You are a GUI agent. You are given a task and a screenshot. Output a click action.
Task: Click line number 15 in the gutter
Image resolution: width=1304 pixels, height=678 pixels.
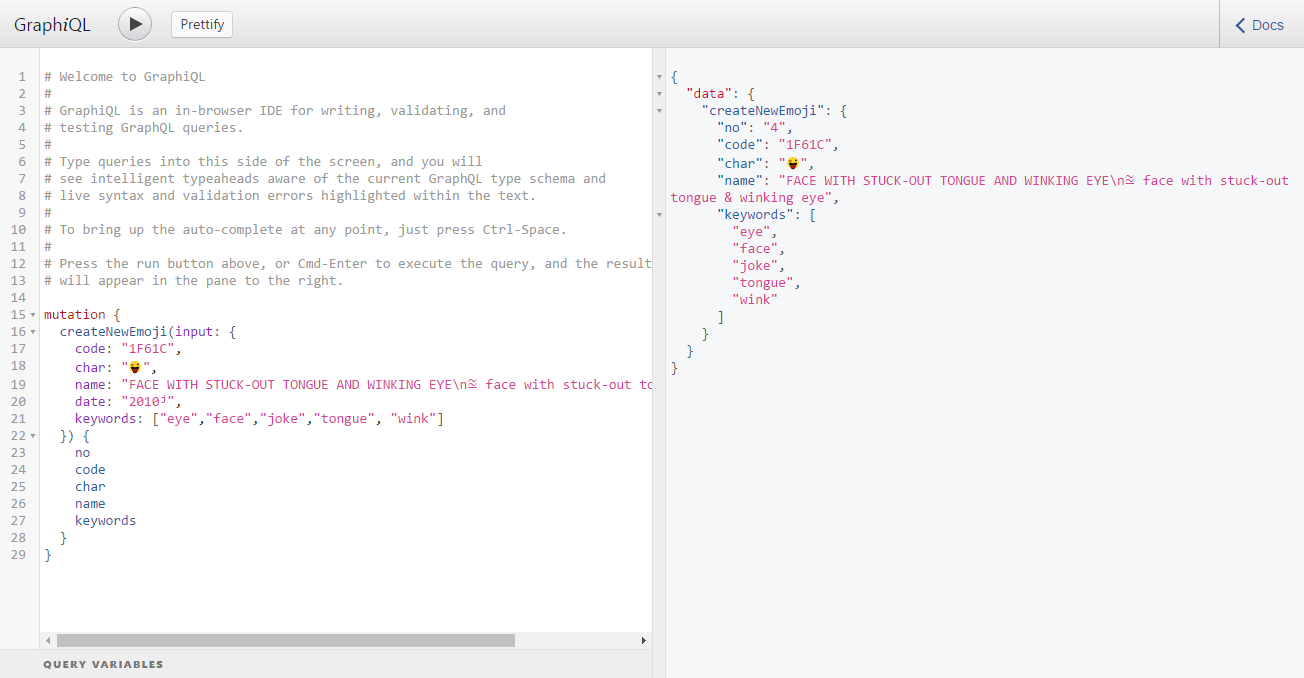point(19,315)
